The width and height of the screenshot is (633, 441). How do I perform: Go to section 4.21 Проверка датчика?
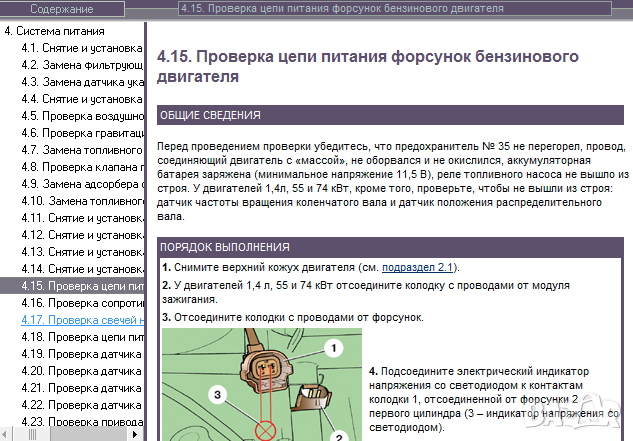[83, 388]
